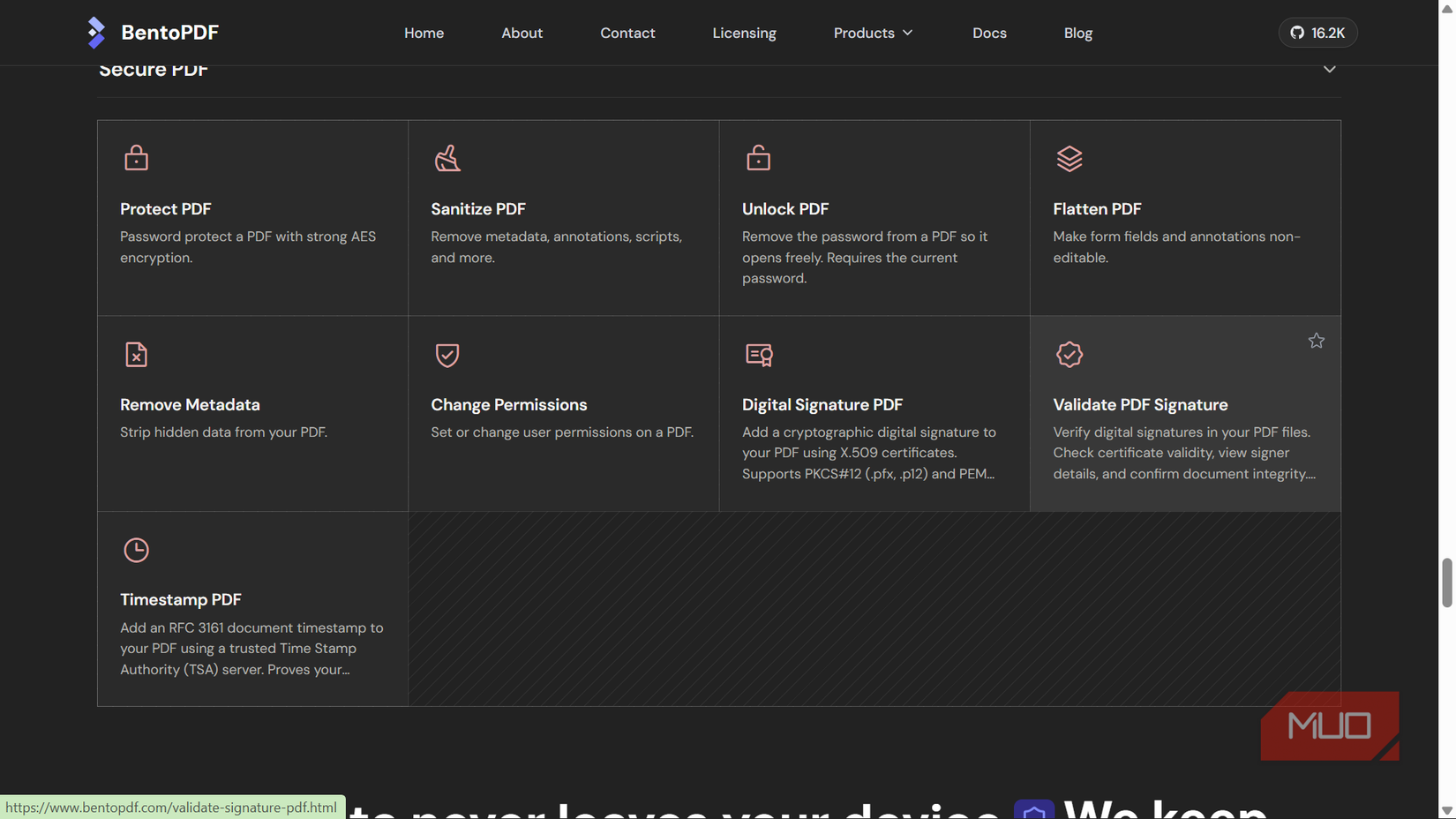Click "Strip hidden data from your PDF." text

pos(223,432)
